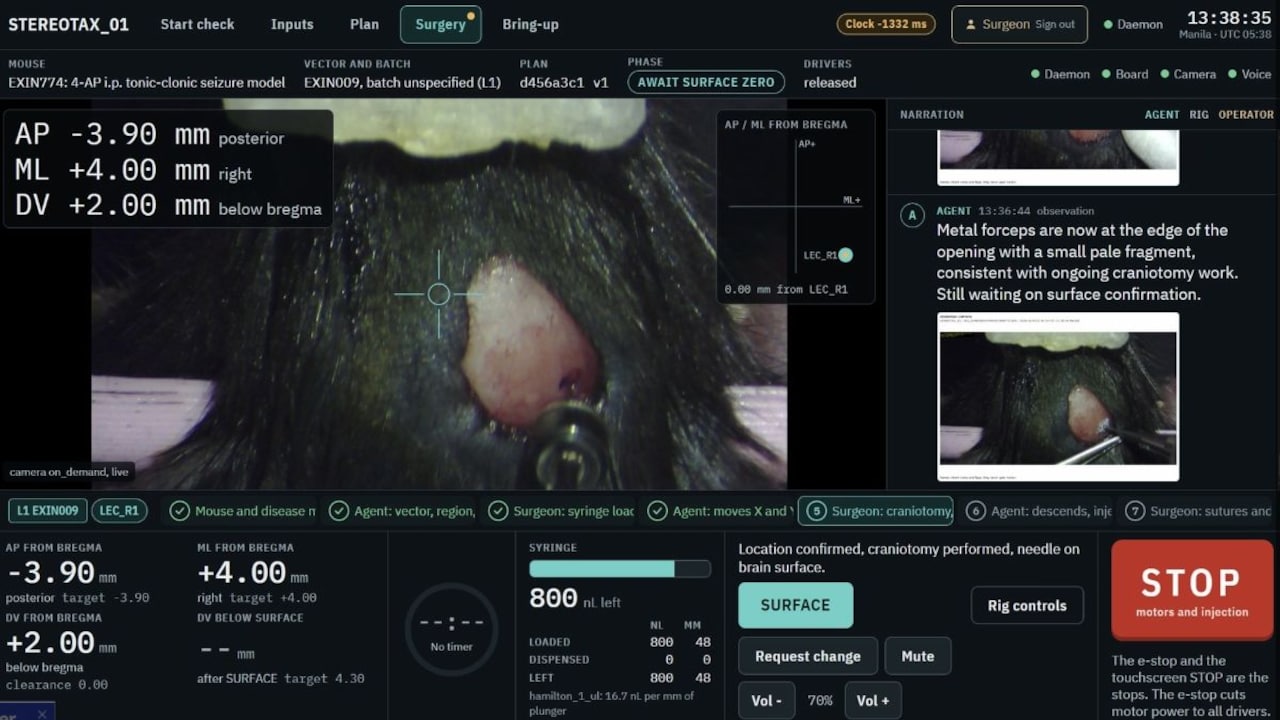Click the surgeon user icon
1280x720 pixels.
coord(970,24)
